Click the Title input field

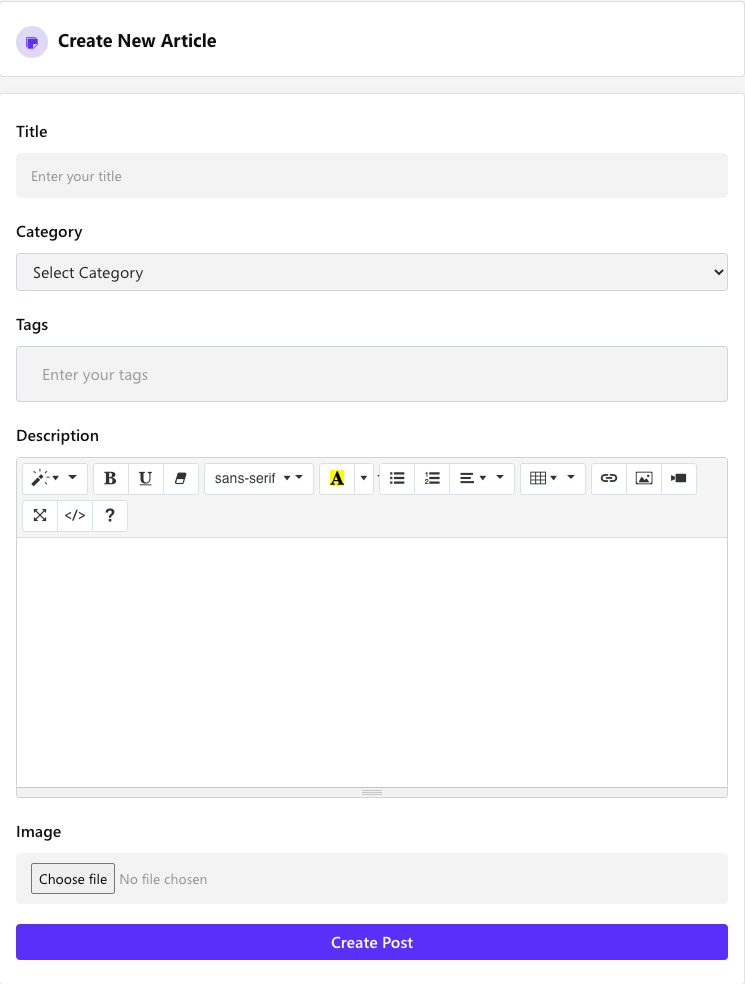coord(371,176)
